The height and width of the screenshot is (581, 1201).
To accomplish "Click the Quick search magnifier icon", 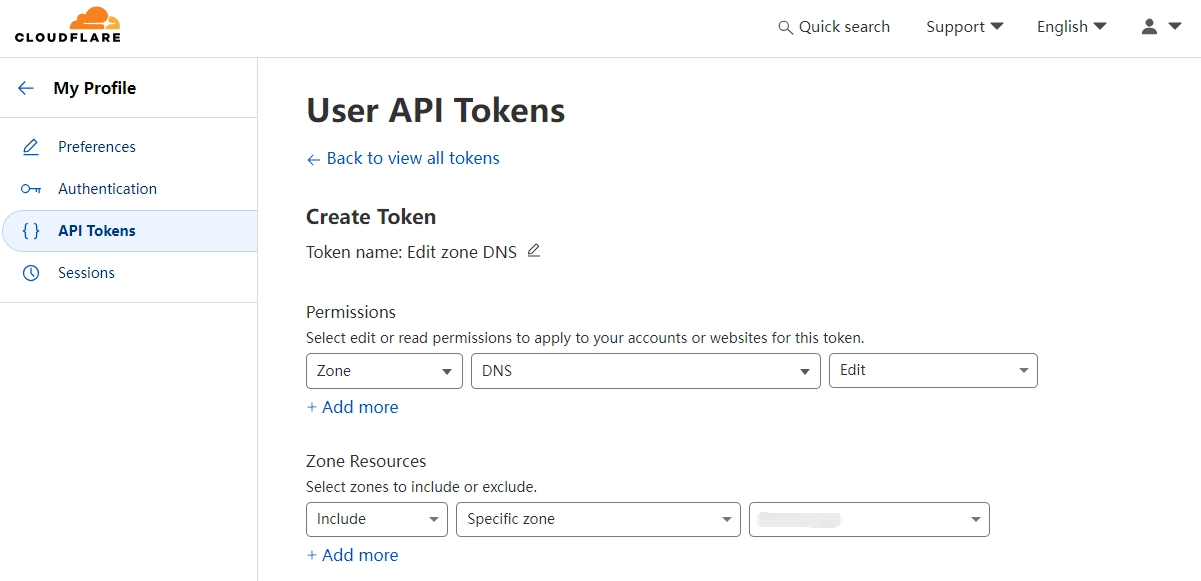I will tap(785, 27).
